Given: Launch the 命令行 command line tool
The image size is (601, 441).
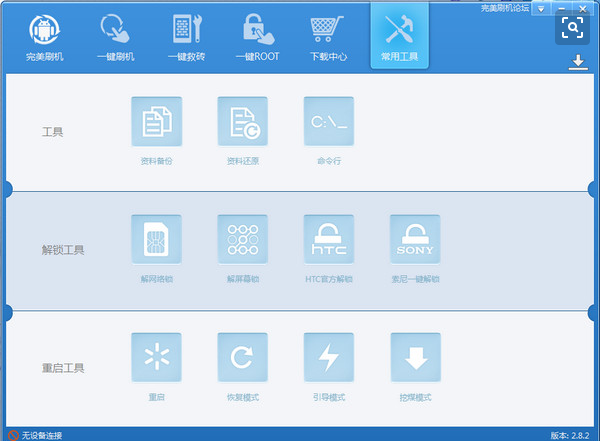Looking at the screenshot, I should 329,121.
